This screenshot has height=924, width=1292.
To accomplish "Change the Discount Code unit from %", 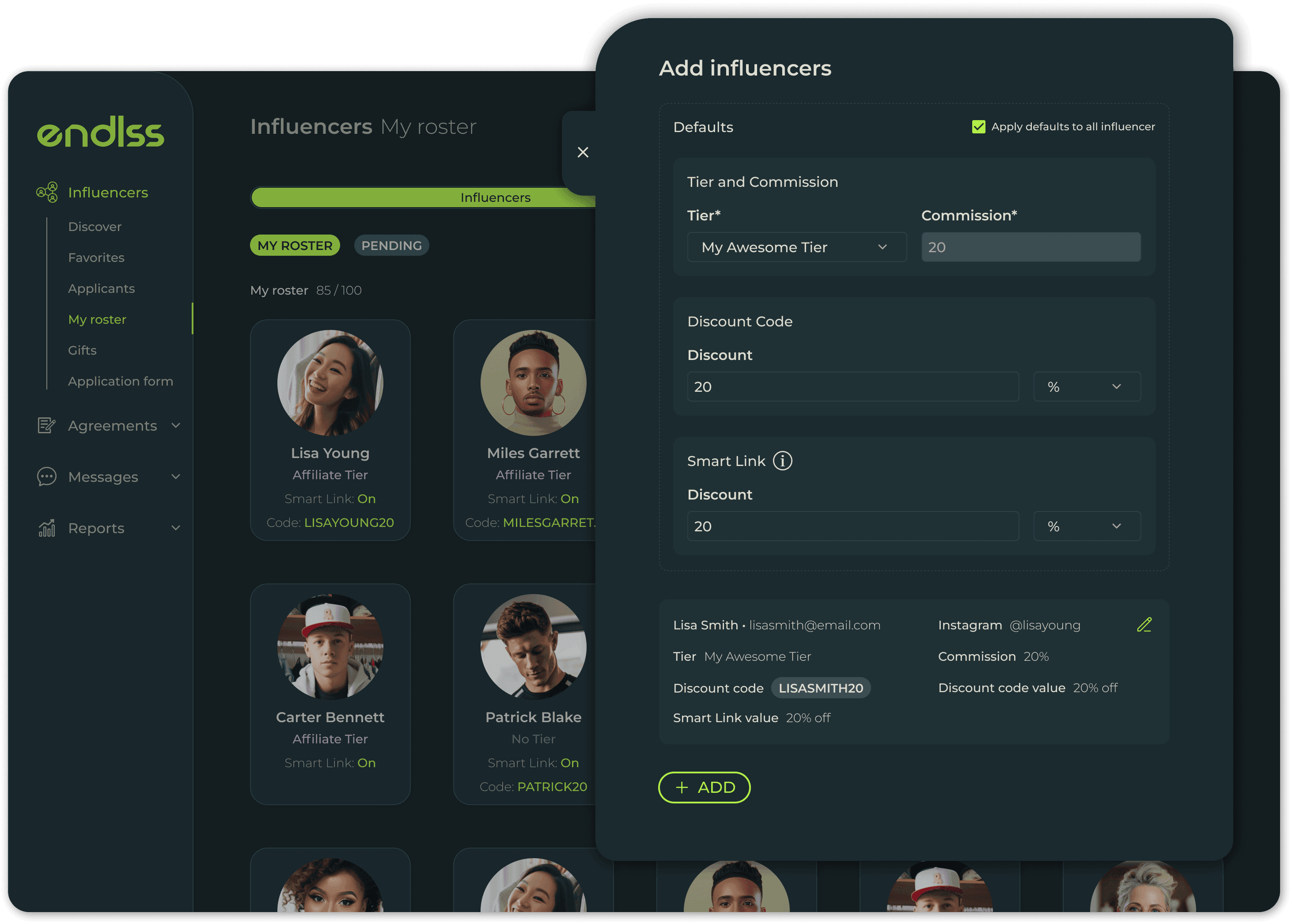I will click(1087, 386).
